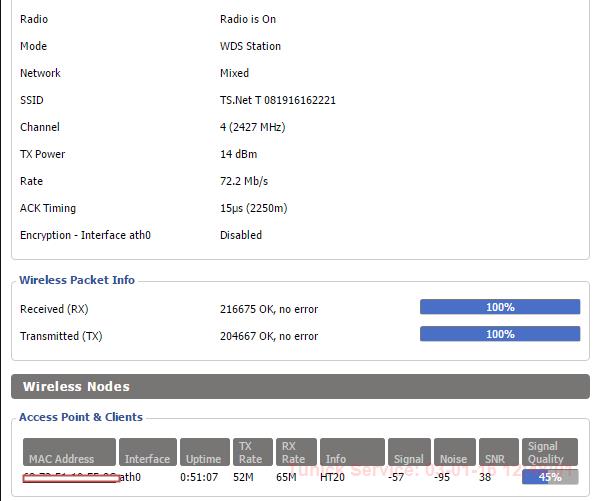597x501 pixels.
Task: Click the Channel label
Action: click(x=40, y=127)
